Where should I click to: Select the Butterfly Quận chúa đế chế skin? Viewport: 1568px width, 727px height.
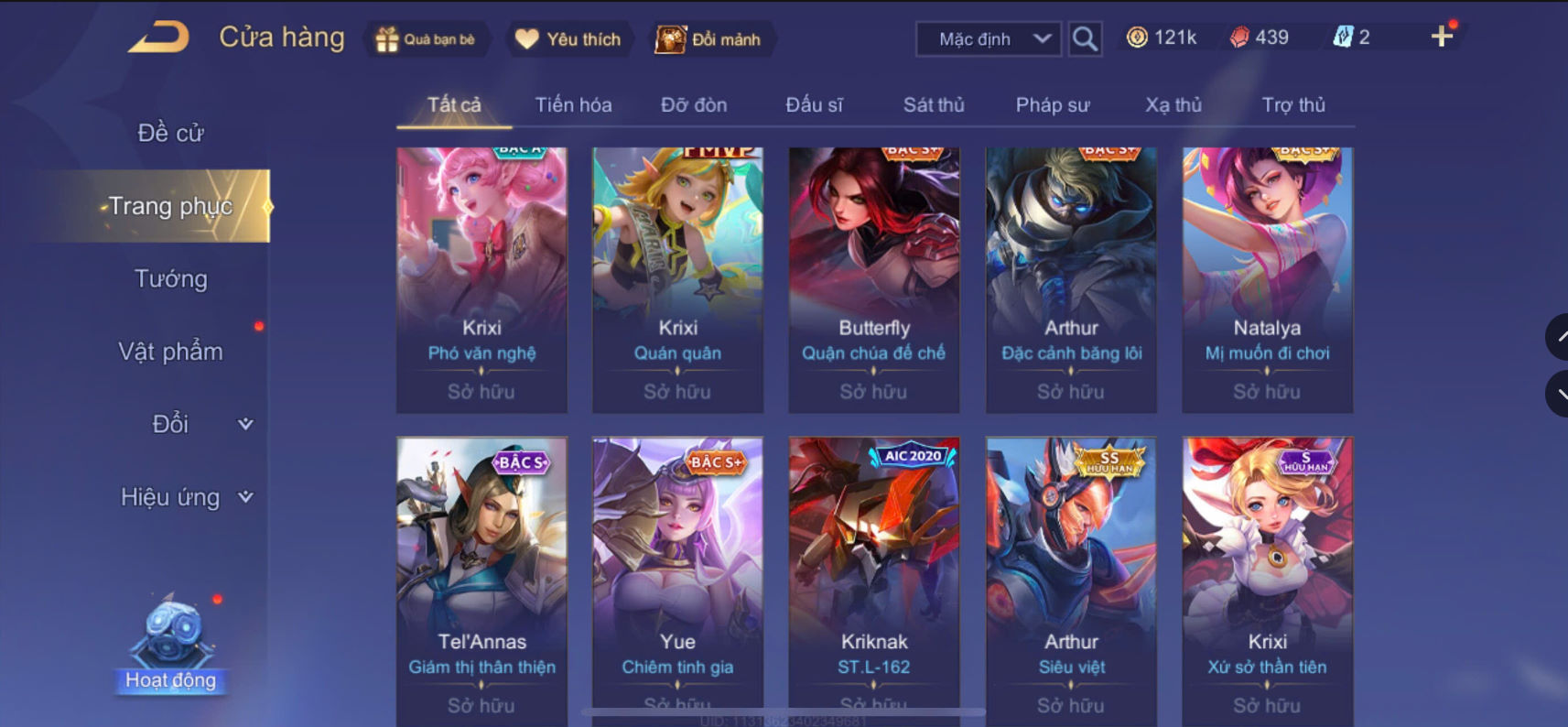tap(874, 279)
